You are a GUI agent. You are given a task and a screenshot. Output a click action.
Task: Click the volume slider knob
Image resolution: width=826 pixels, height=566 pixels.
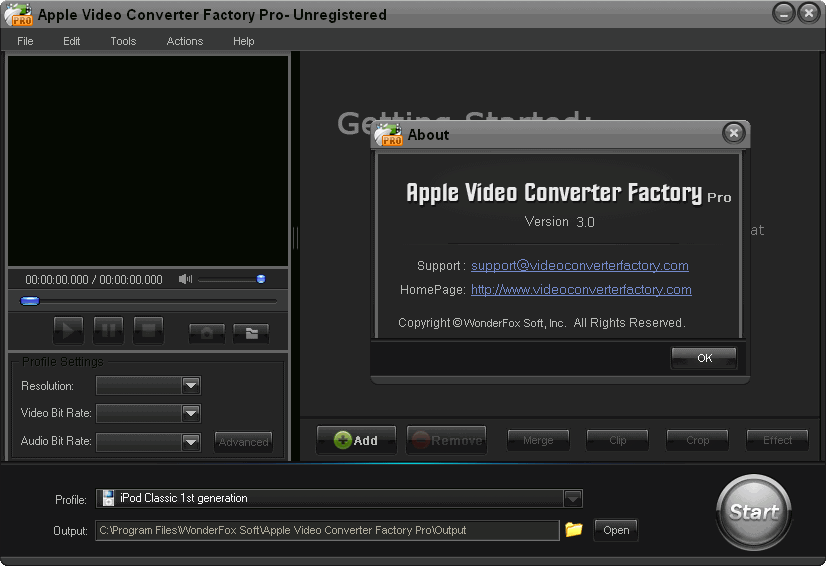click(x=261, y=279)
